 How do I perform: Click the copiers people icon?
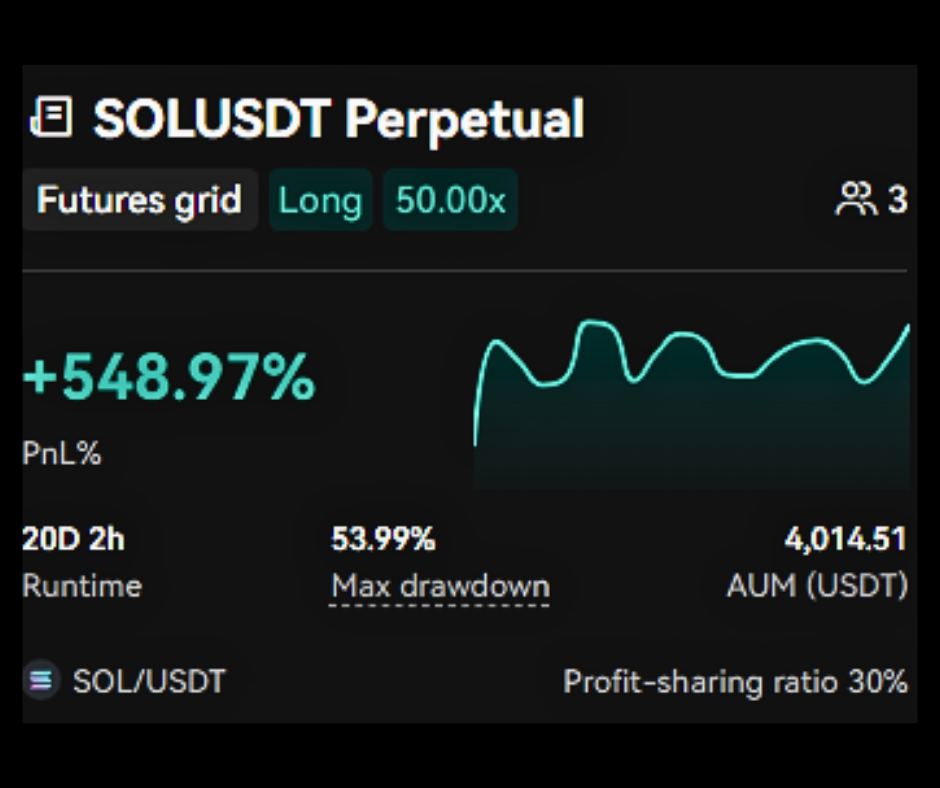point(855,200)
